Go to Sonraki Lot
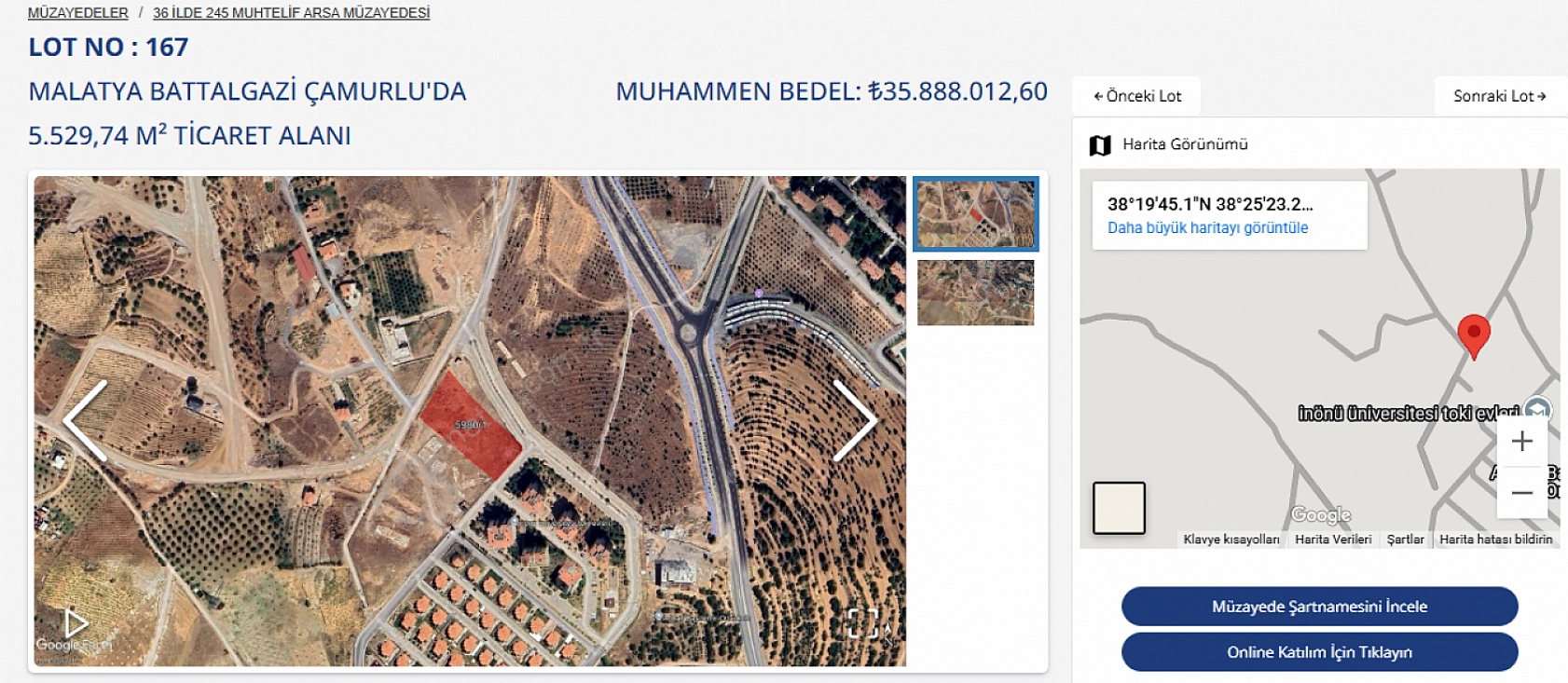 [1499, 96]
